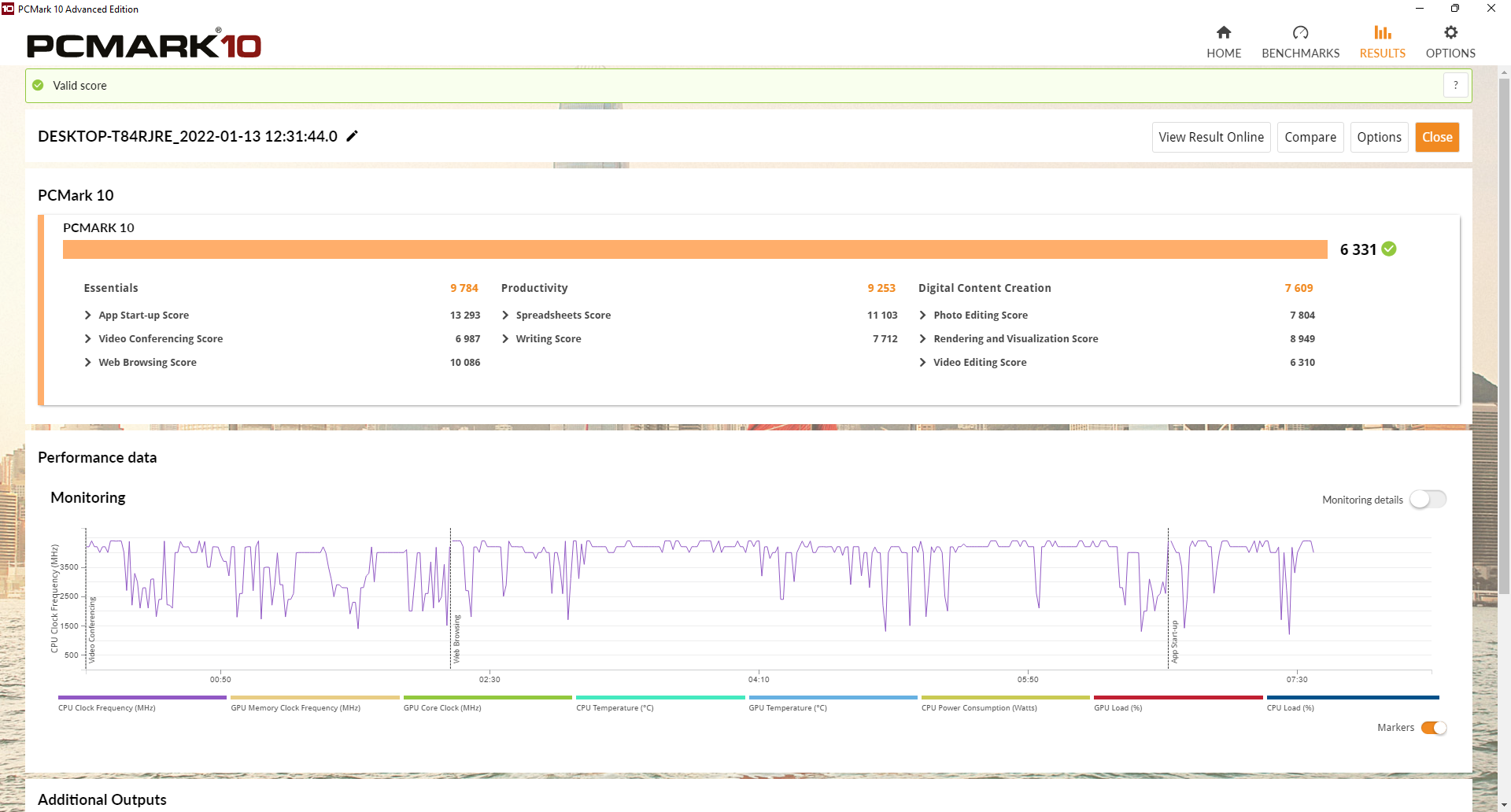Image resolution: width=1511 pixels, height=812 pixels.
Task: Click the App Start-up marker on chart
Action: (1174, 641)
